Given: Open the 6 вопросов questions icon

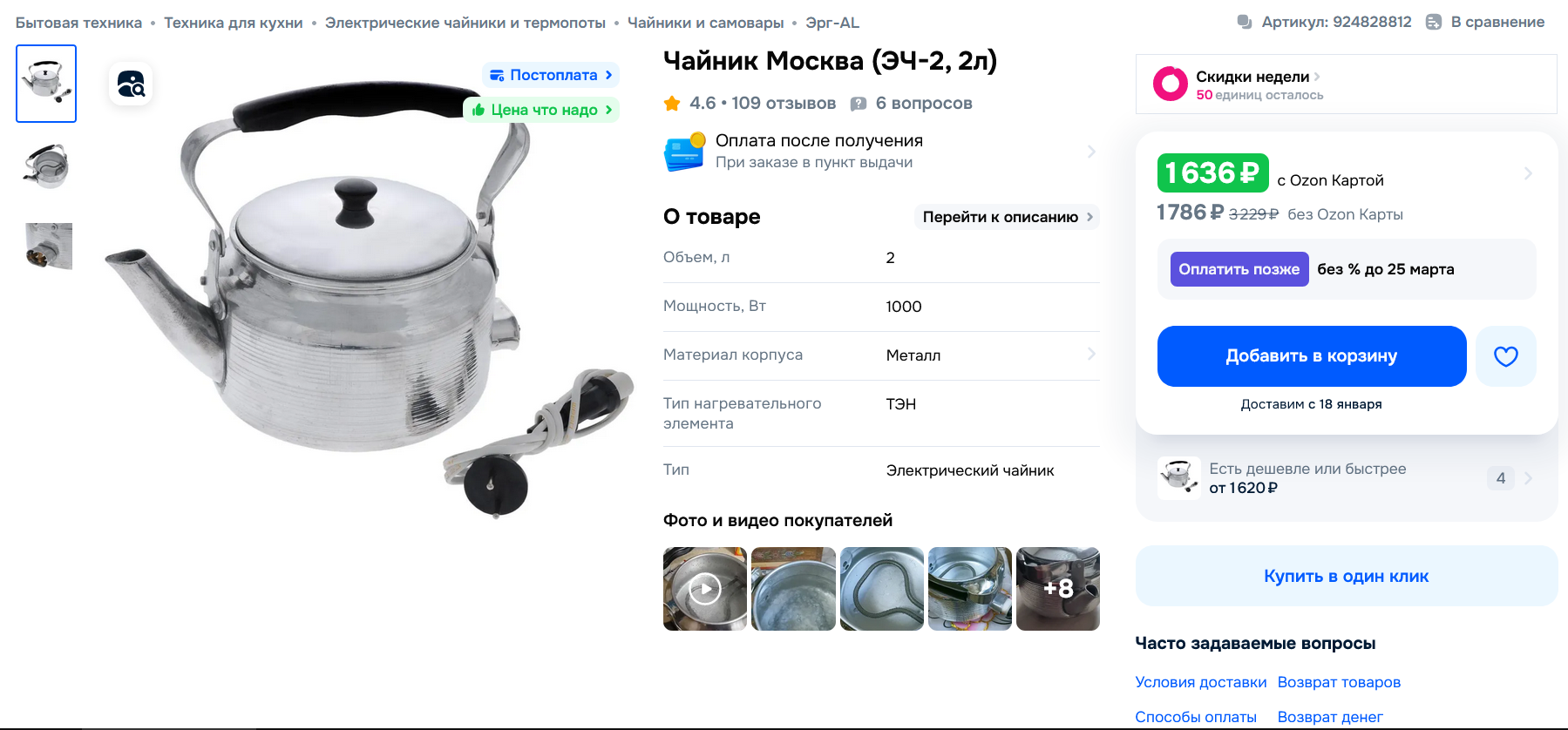Looking at the screenshot, I should 859,104.
